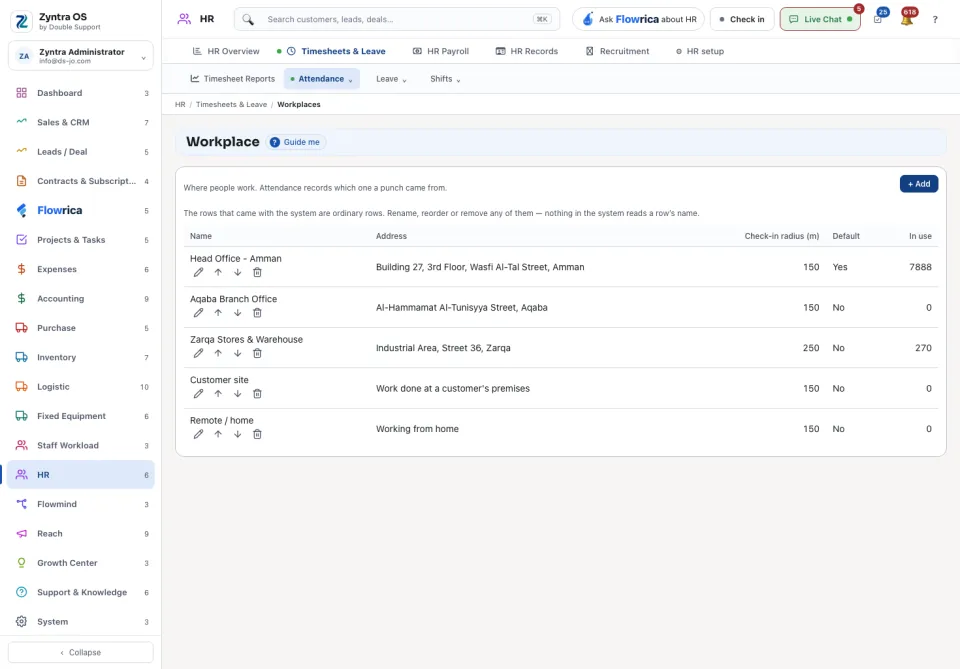The height and width of the screenshot is (669, 960).
Task: Move Remote / home row down
Action: [x=238, y=434]
